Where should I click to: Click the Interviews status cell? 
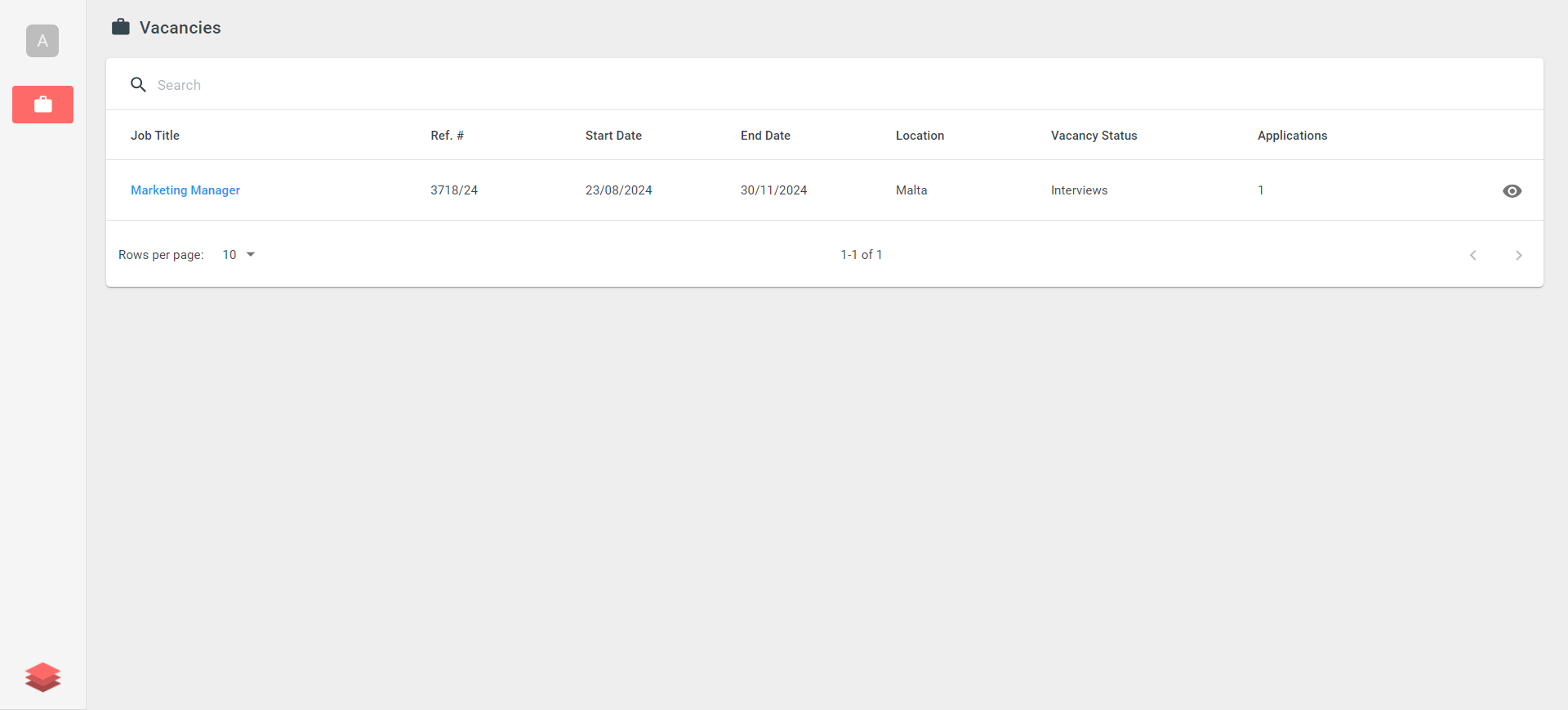pos(1079,190)
